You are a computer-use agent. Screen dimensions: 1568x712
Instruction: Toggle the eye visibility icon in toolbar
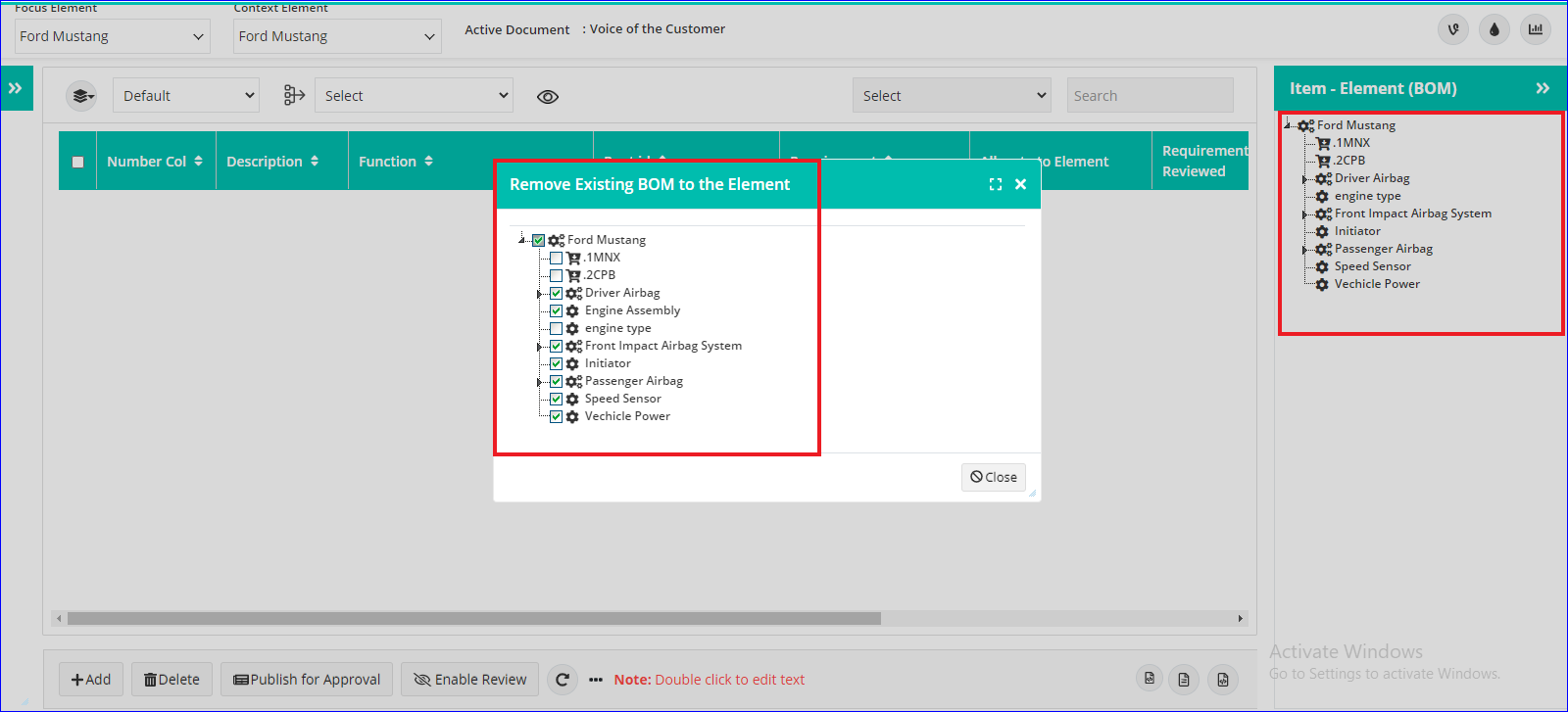click(548, 96)
